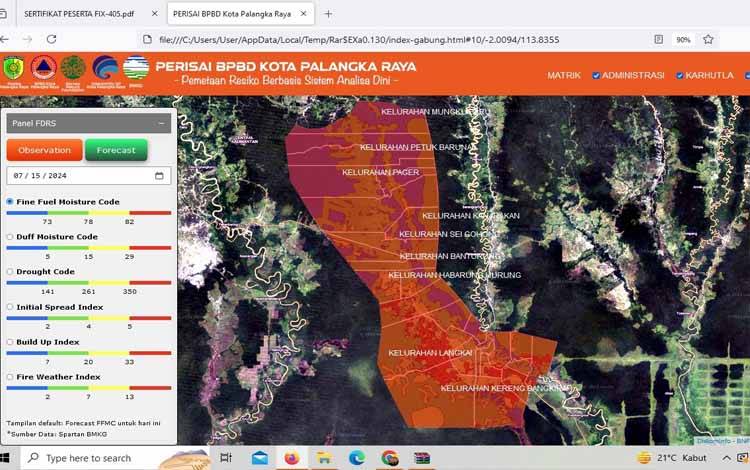Screen dimensions: 750x470
Task: Open the reader view icon in the address bar
Action: coord(659,39)
